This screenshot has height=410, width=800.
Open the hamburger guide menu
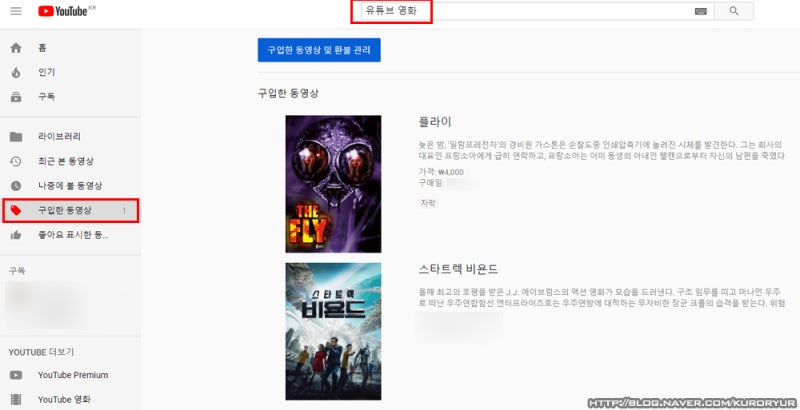(x=16, y=11)
